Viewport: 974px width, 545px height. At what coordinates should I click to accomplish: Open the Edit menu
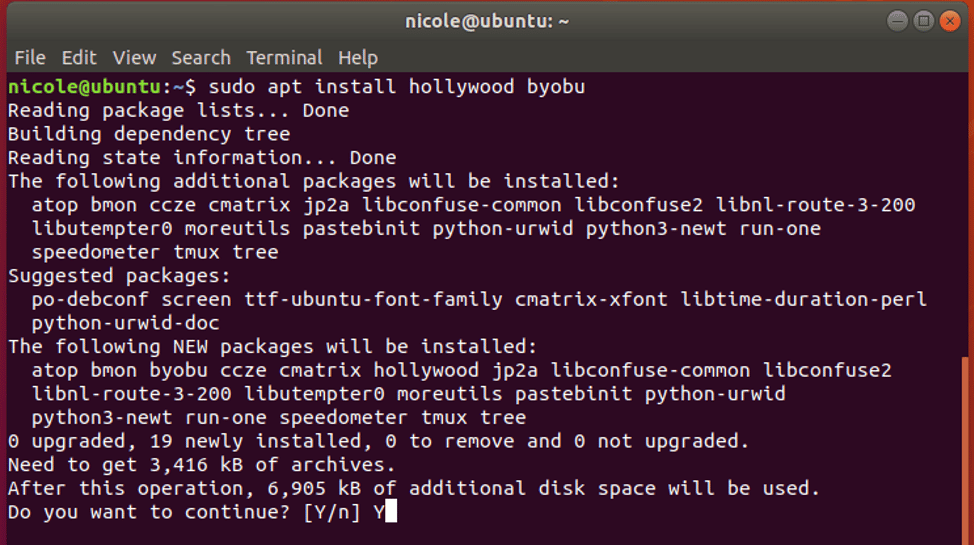point(79,58)
